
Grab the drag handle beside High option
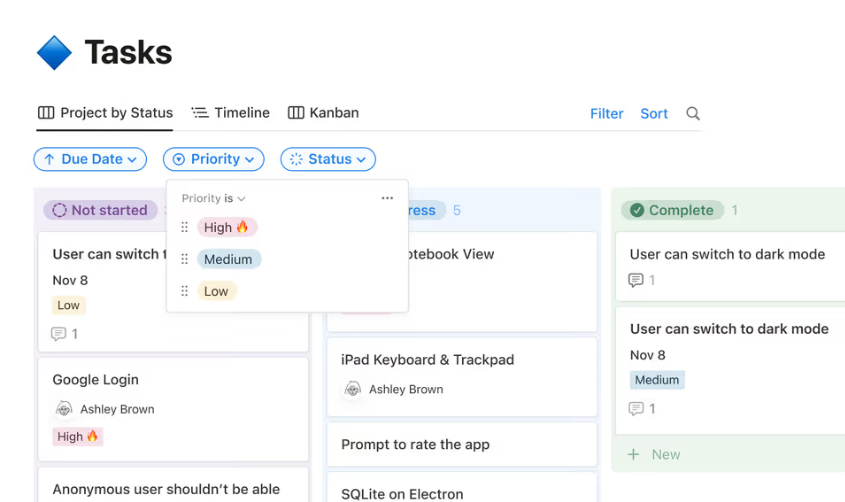coord(184,227)
